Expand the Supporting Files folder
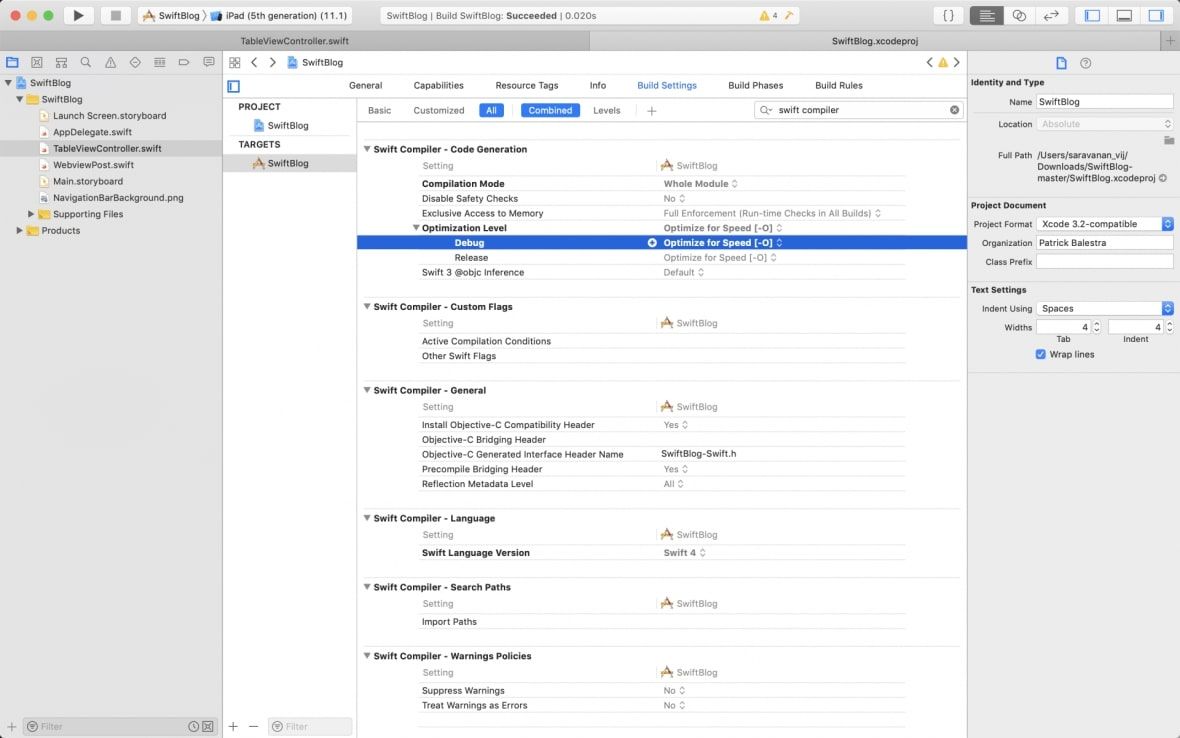The height and width of the screenshot is (738, 1180). (31, 214)
